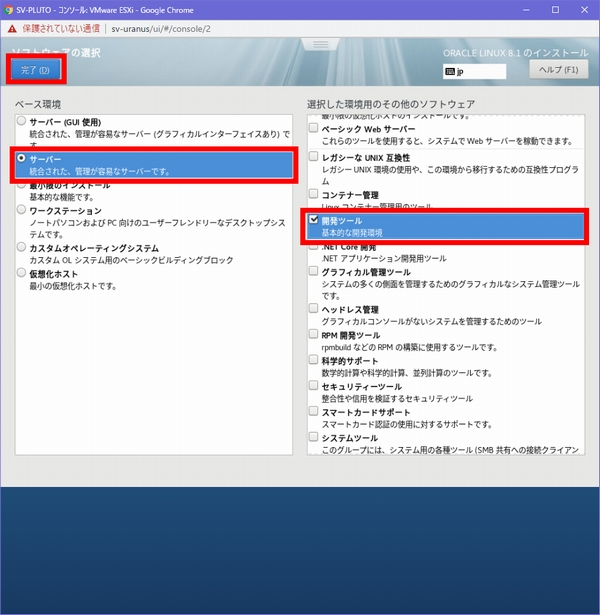The width and height of the screenshot is (600, 615).
Task: Enable スマートカードサポート checkbox
Action: (313, 411)
